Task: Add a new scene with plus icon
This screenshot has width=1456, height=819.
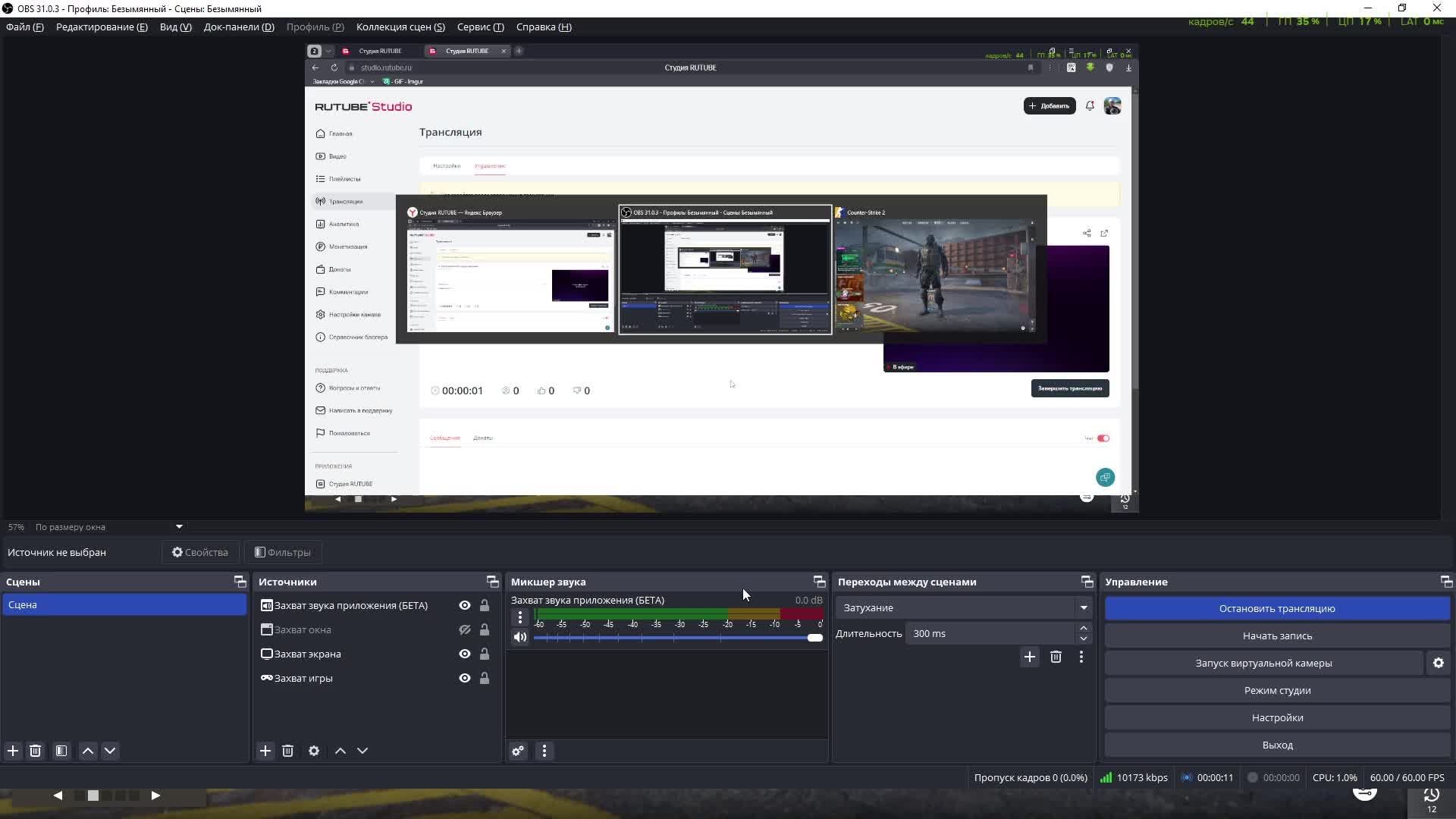Action: 13,751
